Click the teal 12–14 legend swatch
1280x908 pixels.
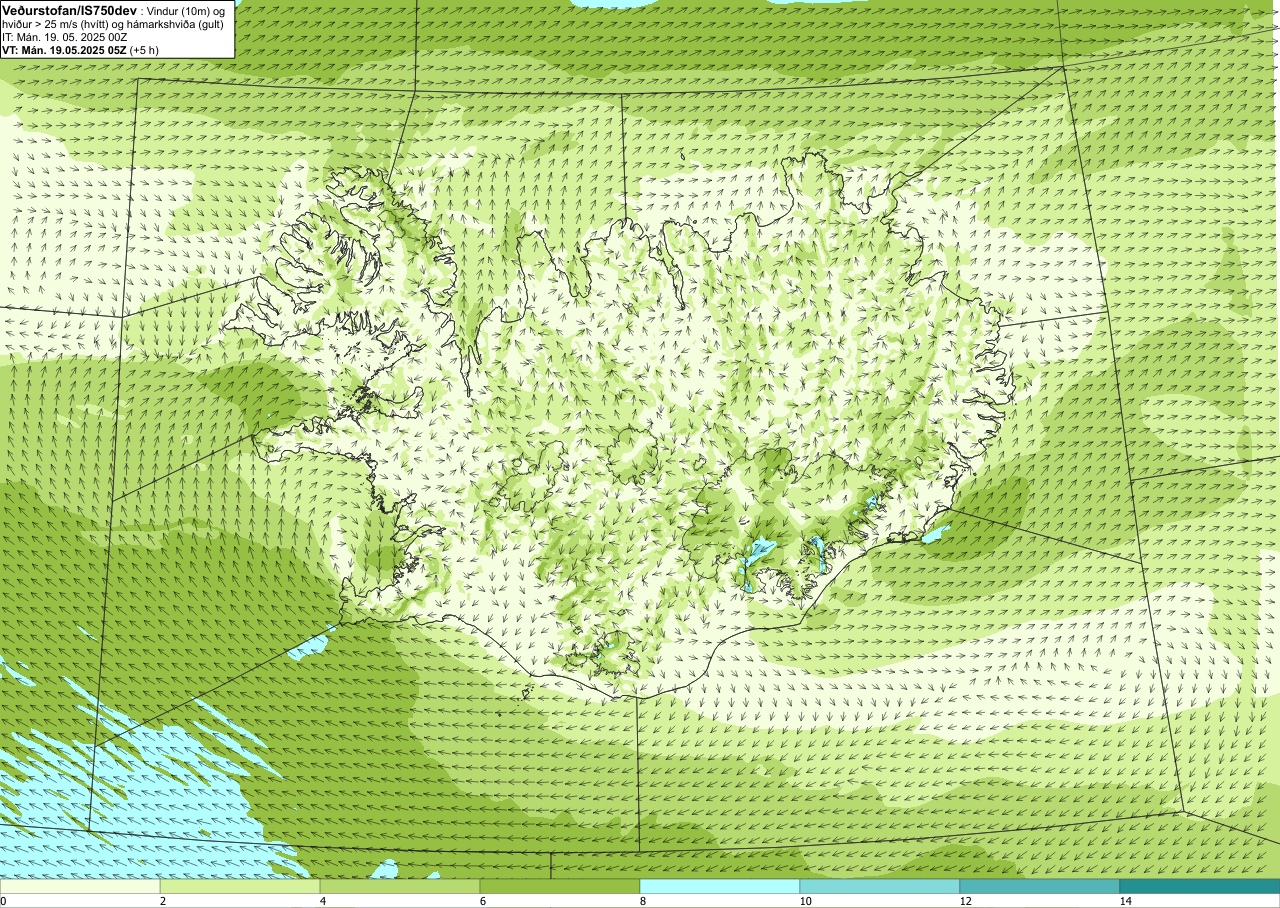click(1040, 886)
